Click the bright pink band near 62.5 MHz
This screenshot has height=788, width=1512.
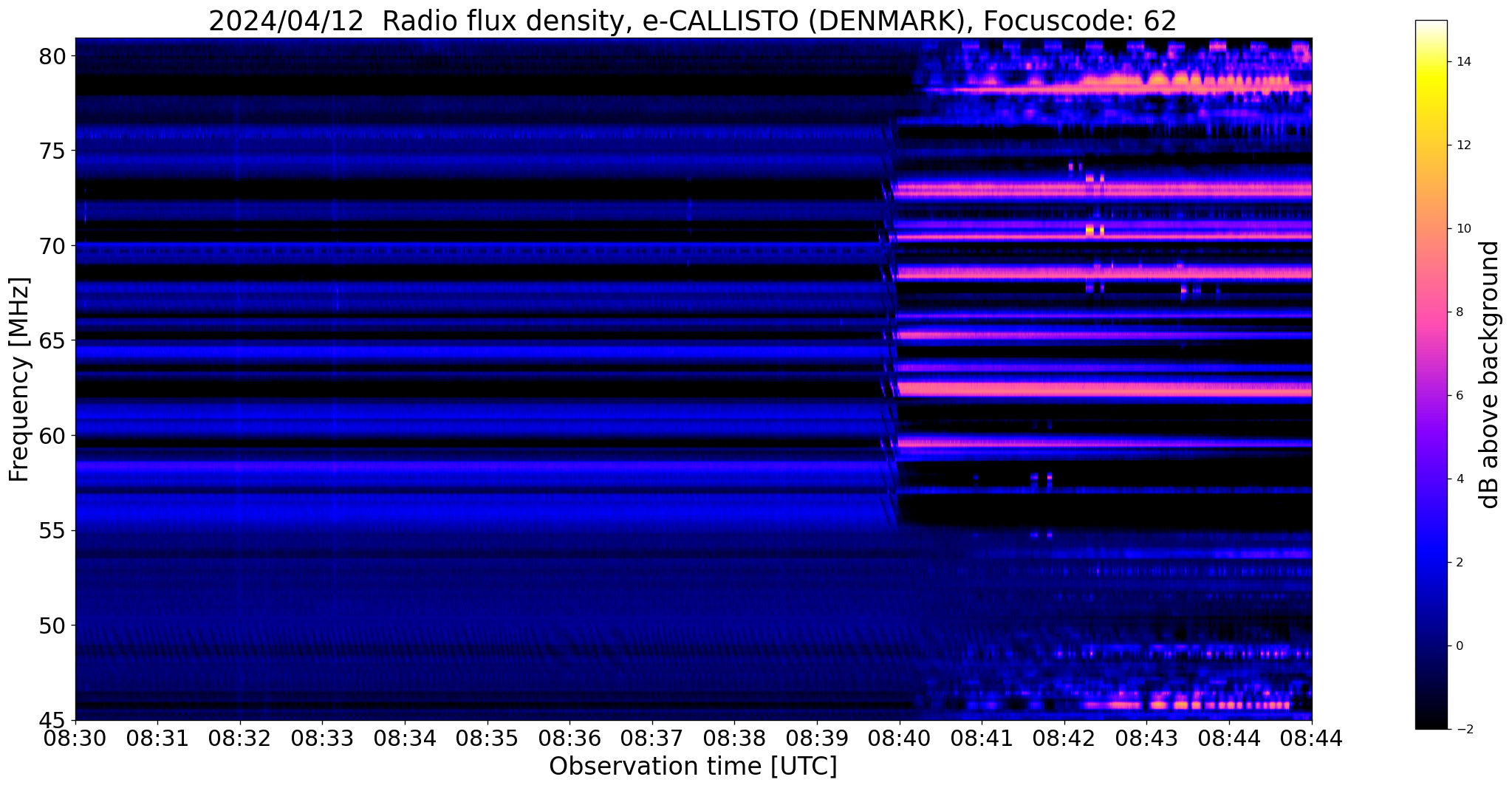click(x=1104, y=389)
